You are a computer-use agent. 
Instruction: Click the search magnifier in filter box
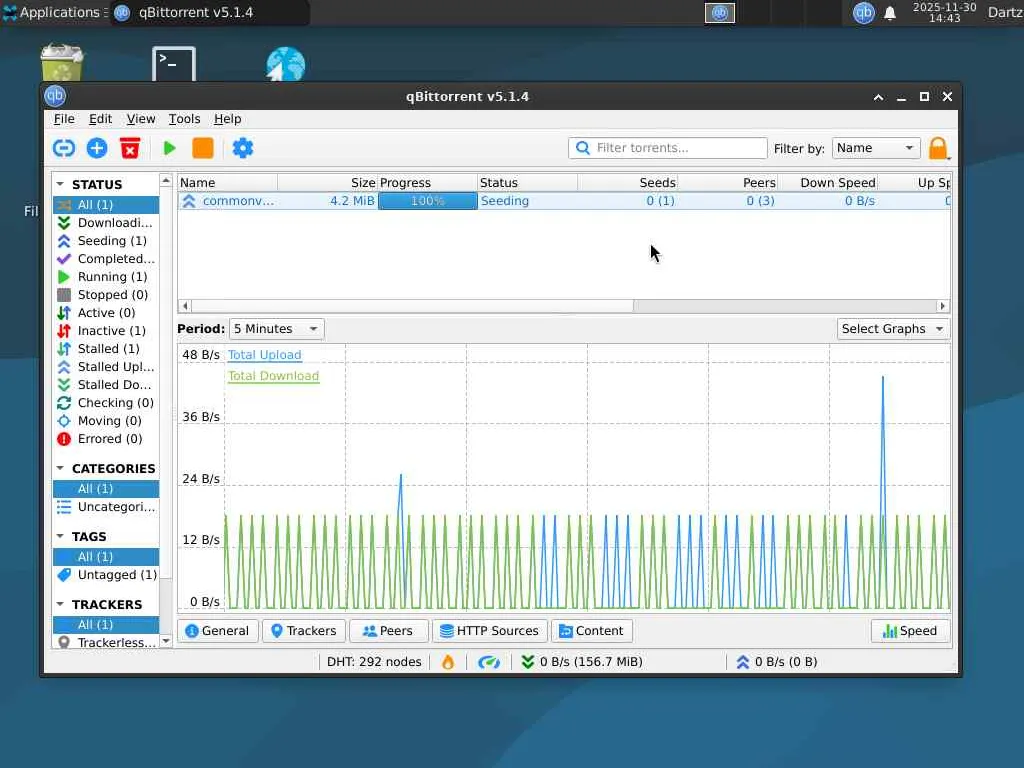[583, 148]
